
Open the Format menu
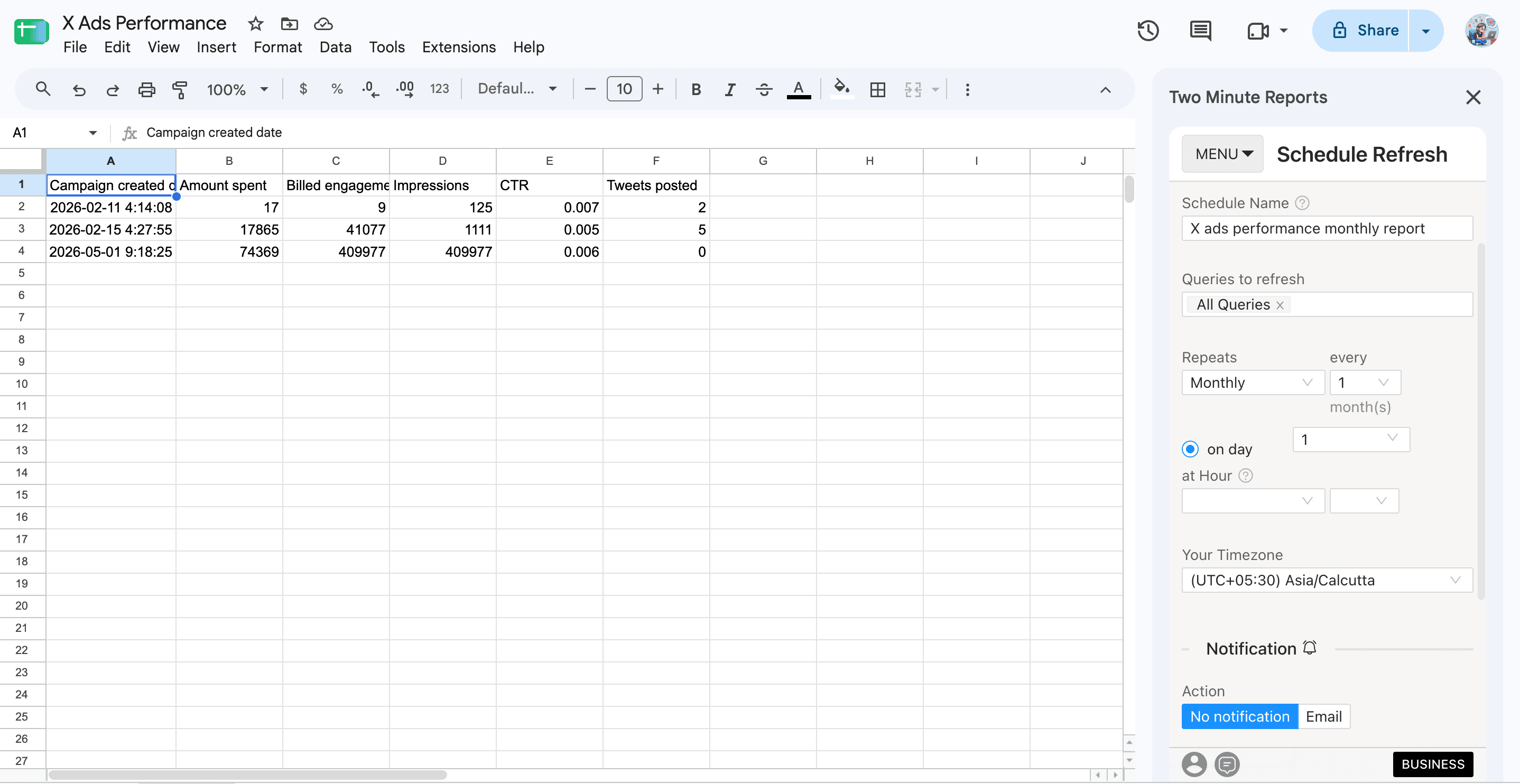point(277,47)
